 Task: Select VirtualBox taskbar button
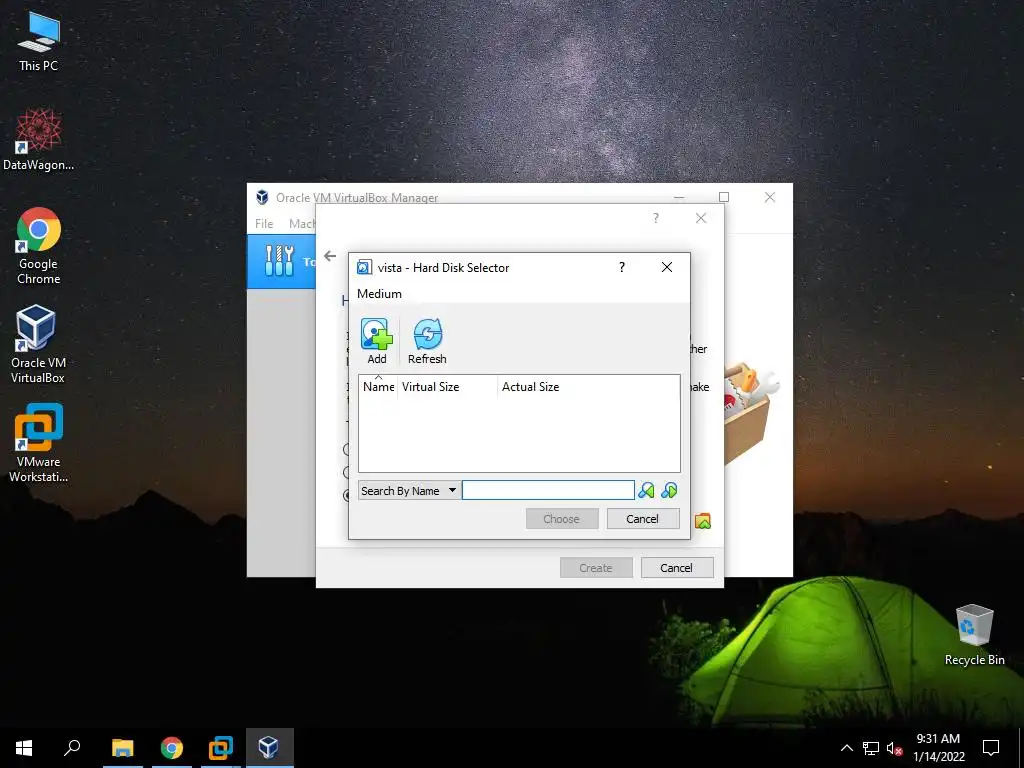pyautogui.click(x=269, y=748)
